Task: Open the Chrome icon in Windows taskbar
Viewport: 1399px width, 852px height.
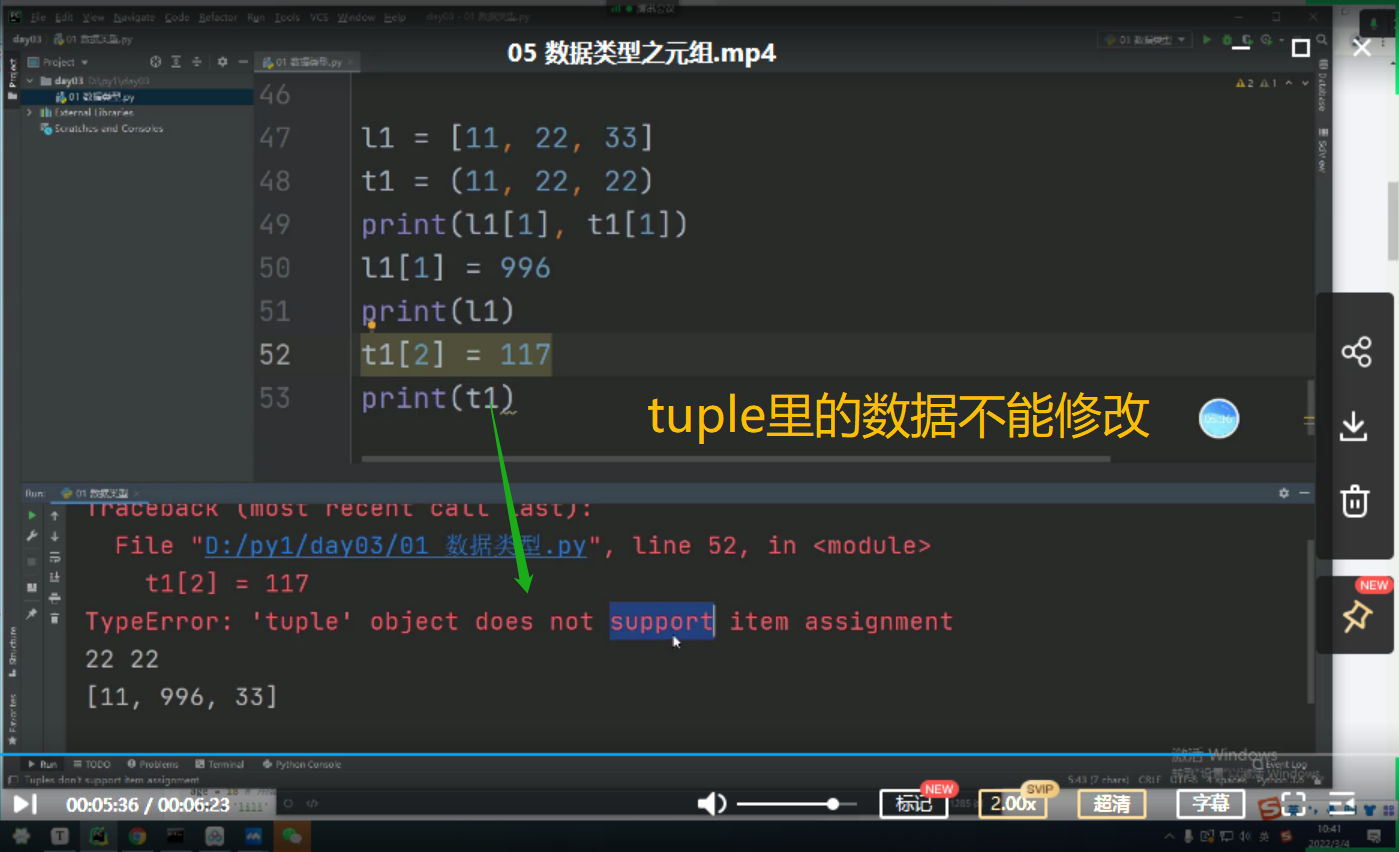Action: click(x=137, y=836)
